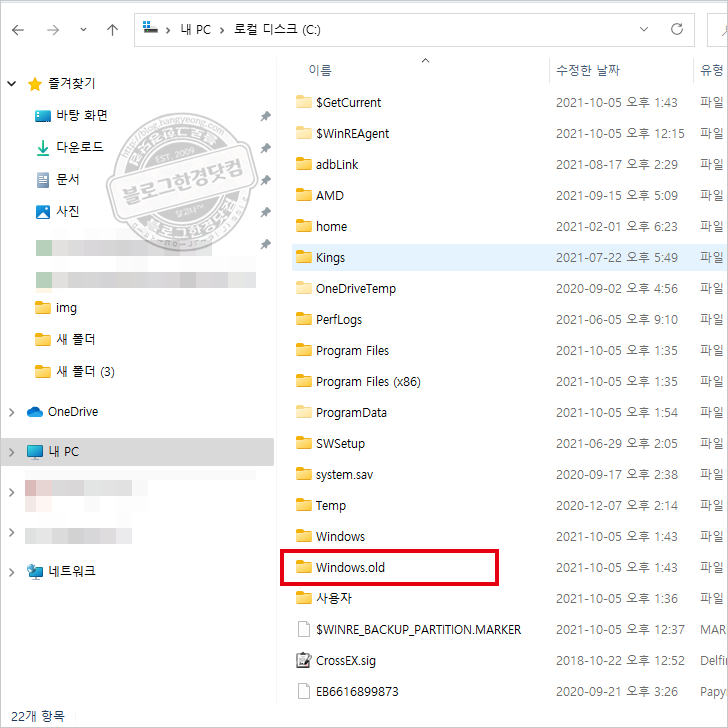
Task: Select the Temp folder
Action: [321, 506]
